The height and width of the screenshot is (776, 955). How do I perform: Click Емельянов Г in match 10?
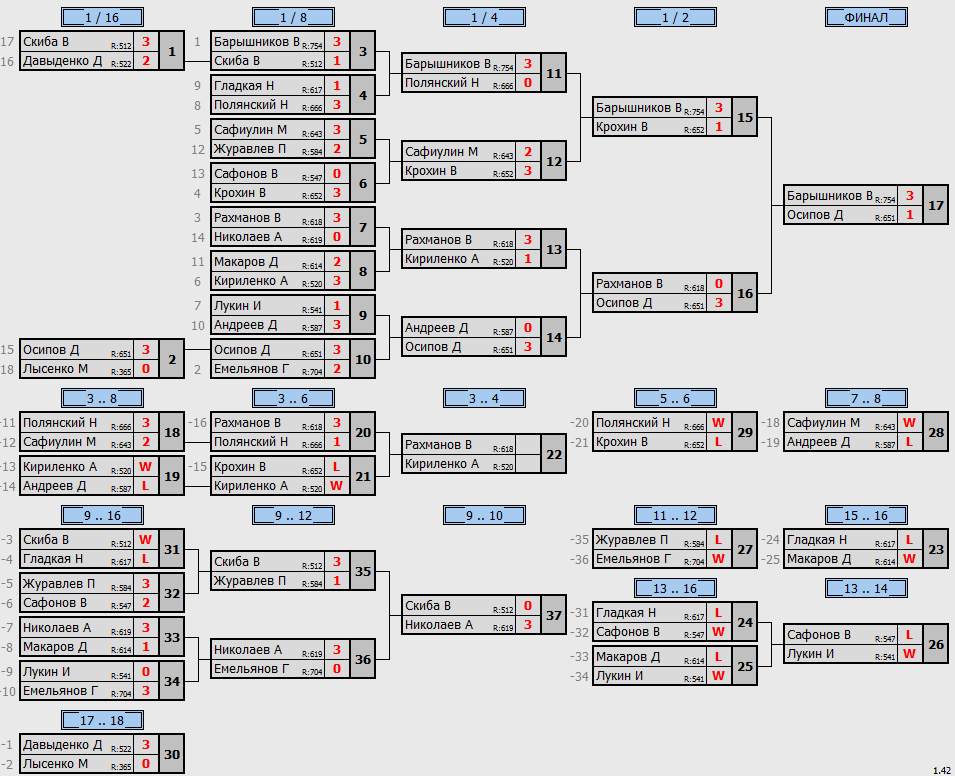[x=251, y=369]
